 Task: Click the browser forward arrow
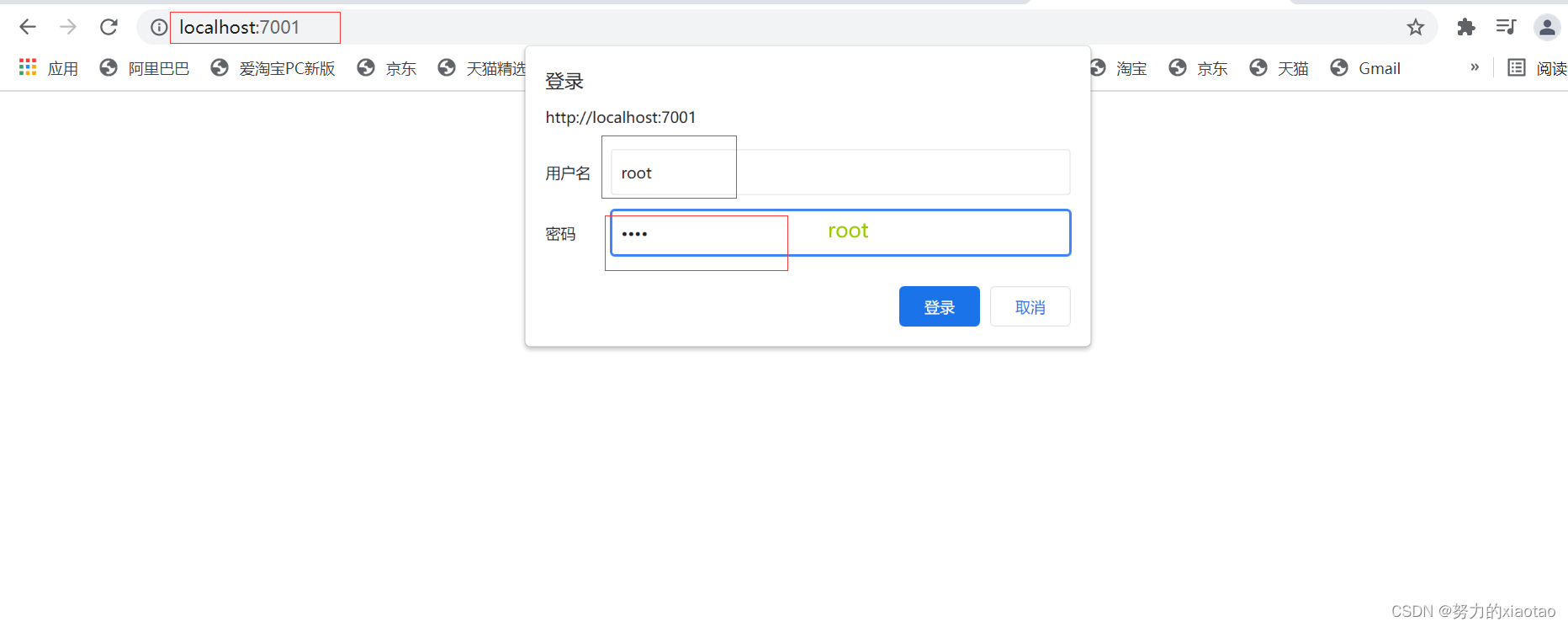coord(68,27)
